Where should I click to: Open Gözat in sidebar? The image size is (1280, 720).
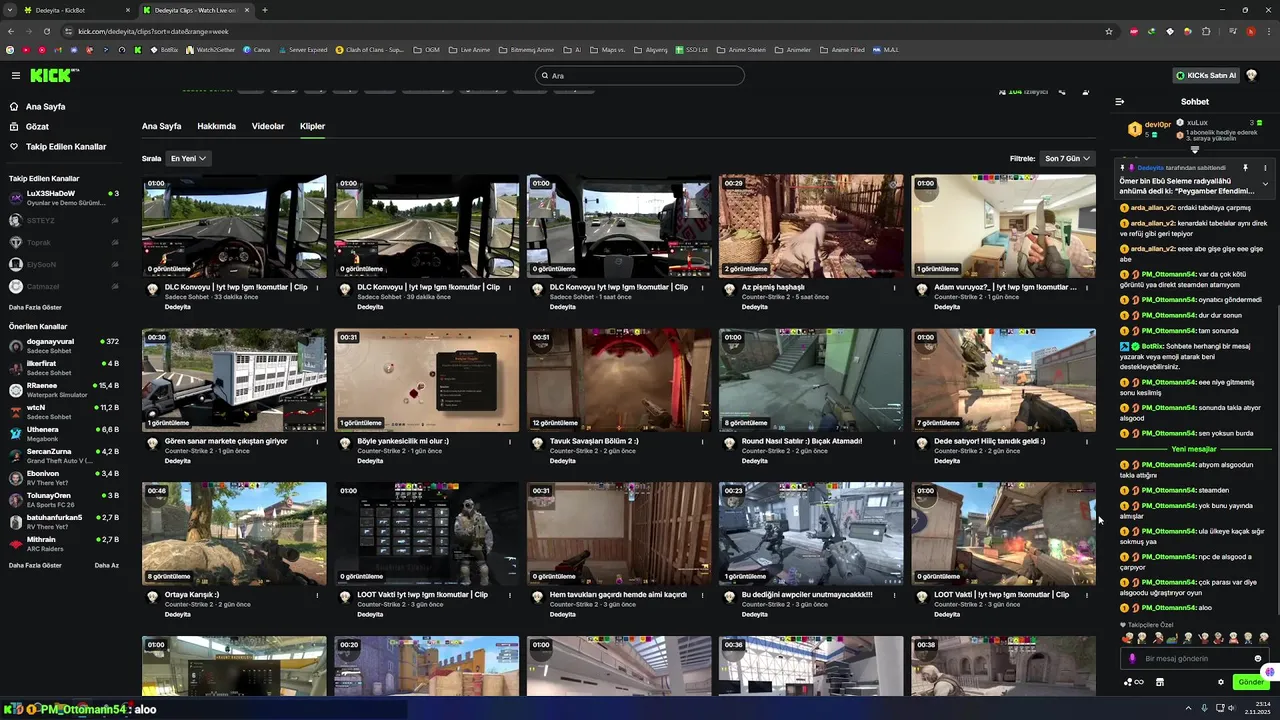[37, 127]
